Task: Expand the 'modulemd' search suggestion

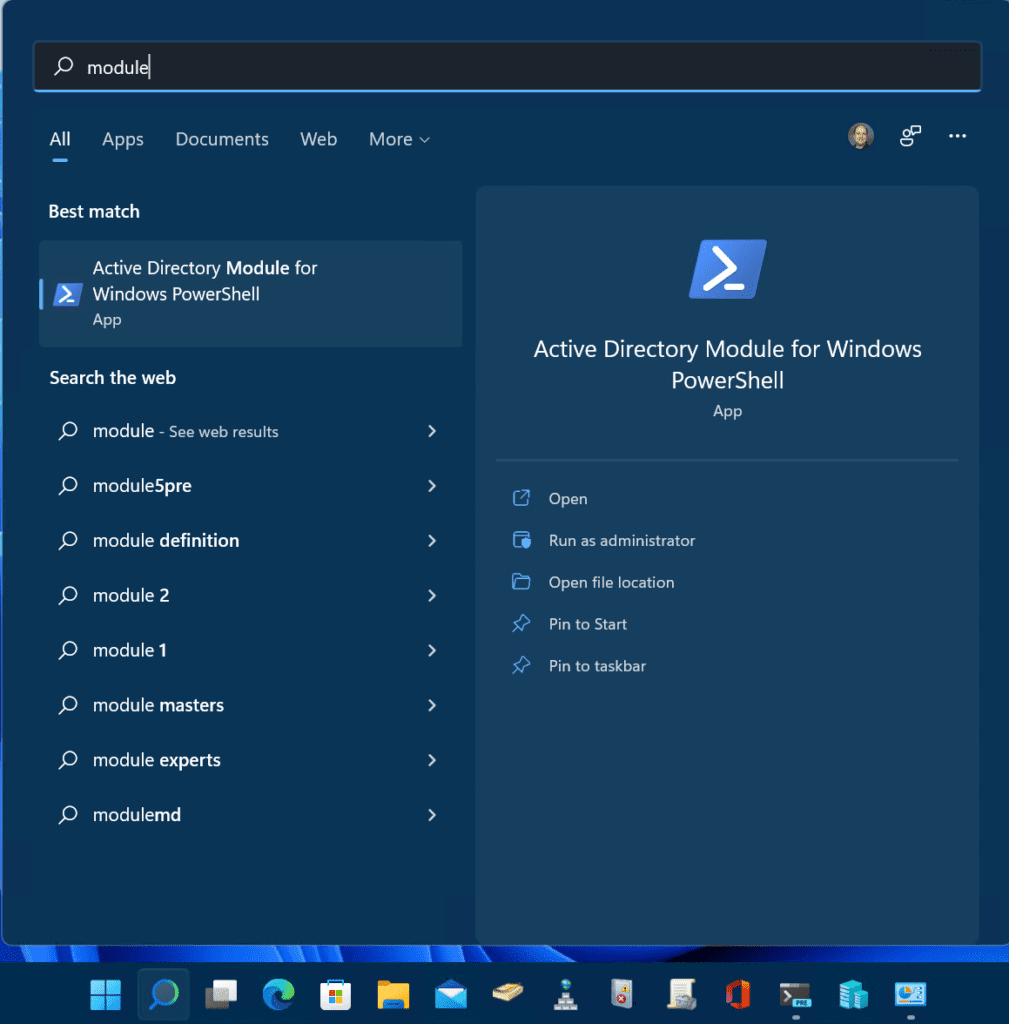Action: pyautogui.click(x=431, y=814)
